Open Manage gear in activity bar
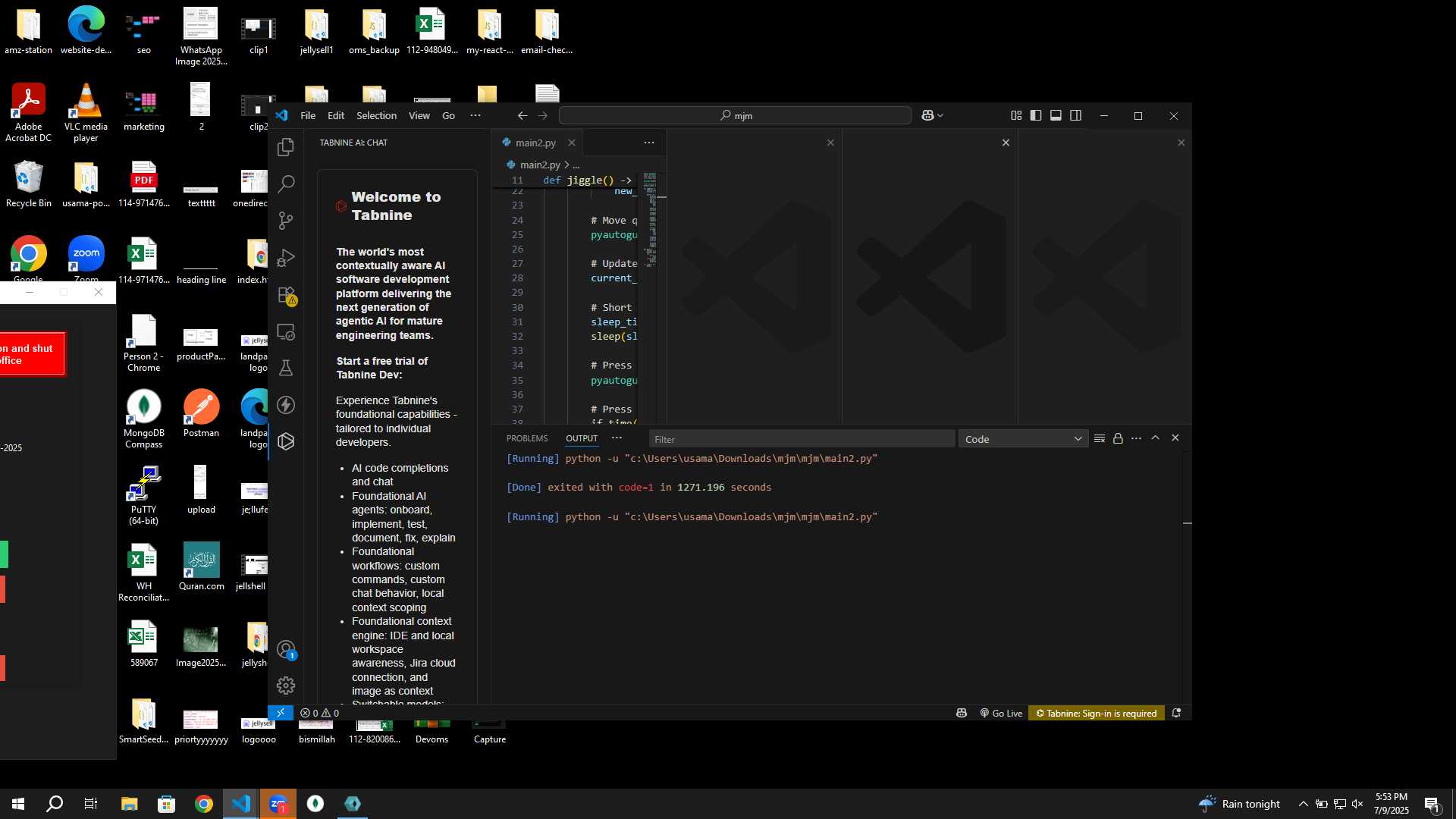This screenshot has height=819, width=1456. click(x=286, y=686)
